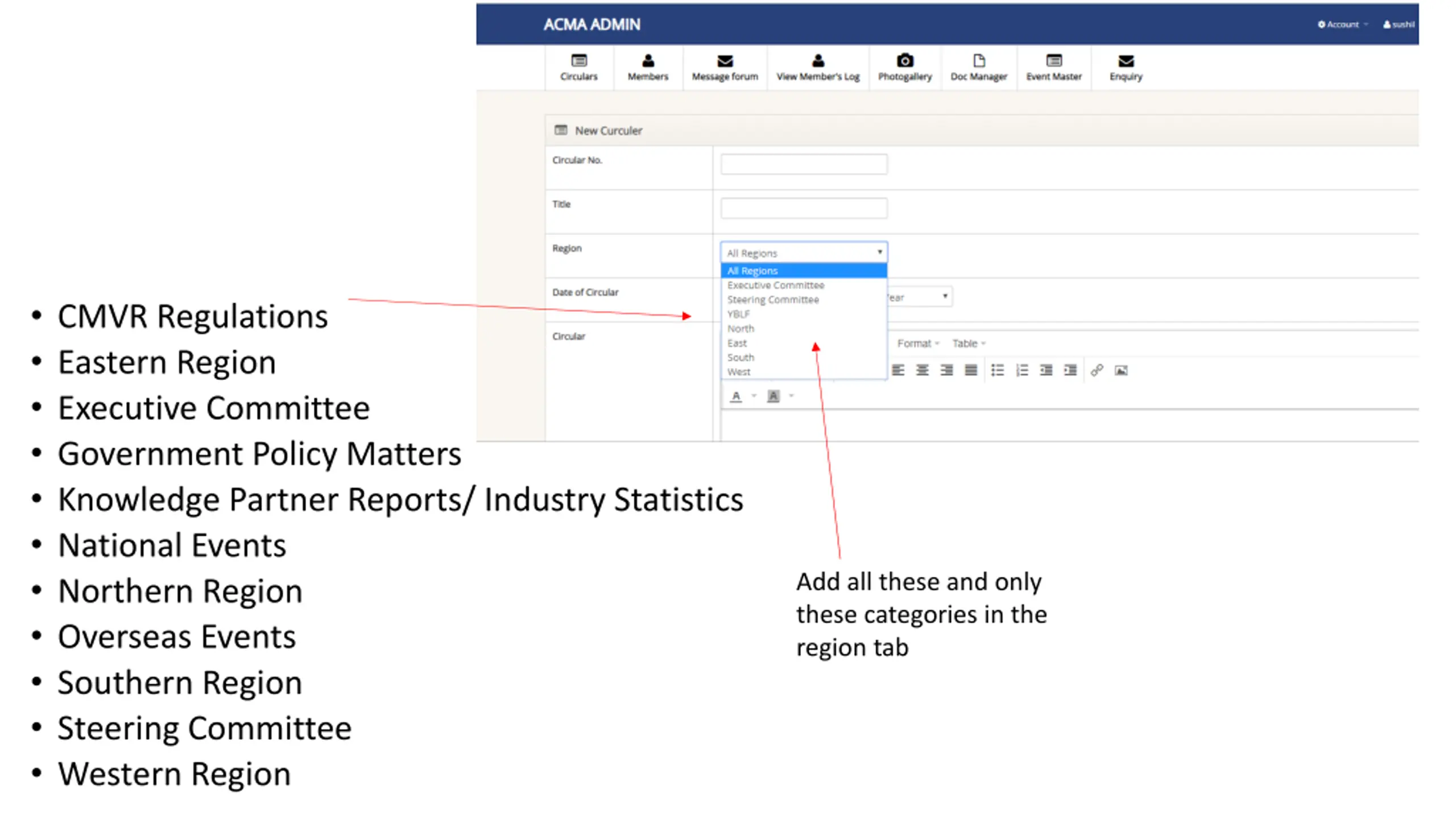The height and width of the screenshot is (819, 1456).
Task: Select All Regions in the list
Action: coord(804,271)
